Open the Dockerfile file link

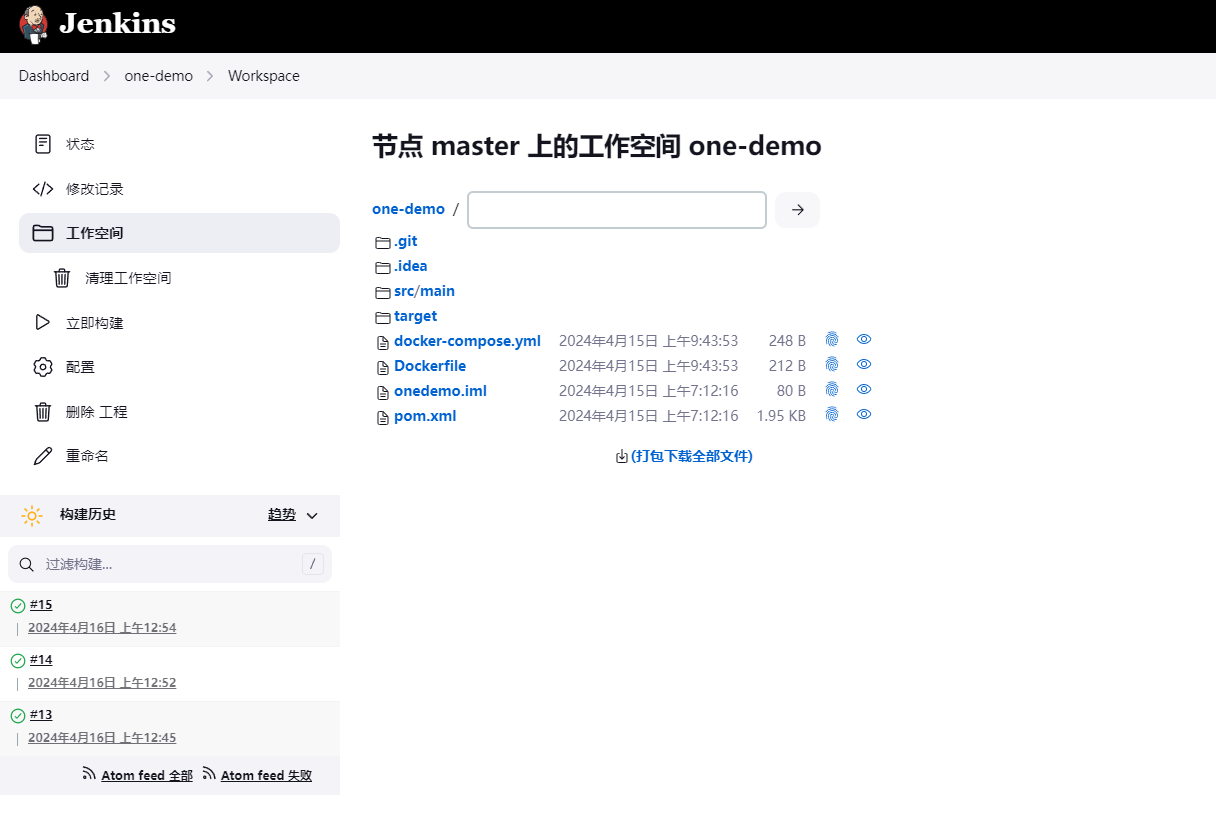click(x=430, y=366)
